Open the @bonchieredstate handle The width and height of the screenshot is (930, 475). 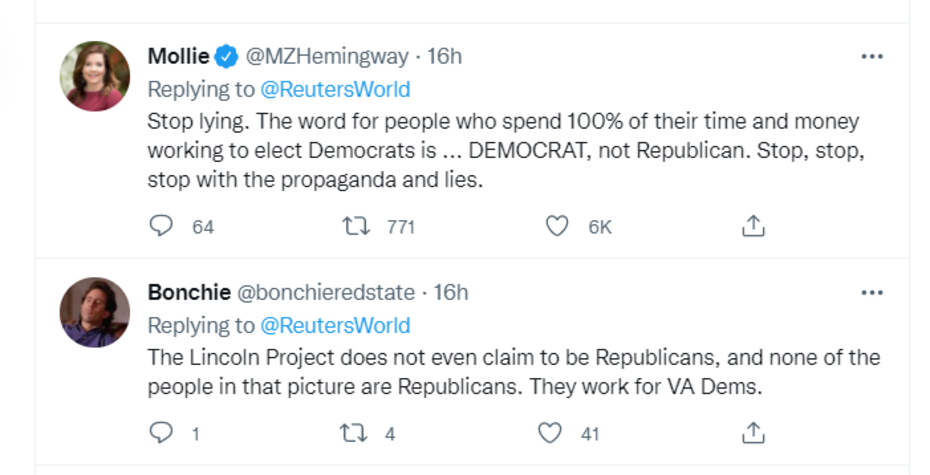[325, 292]
